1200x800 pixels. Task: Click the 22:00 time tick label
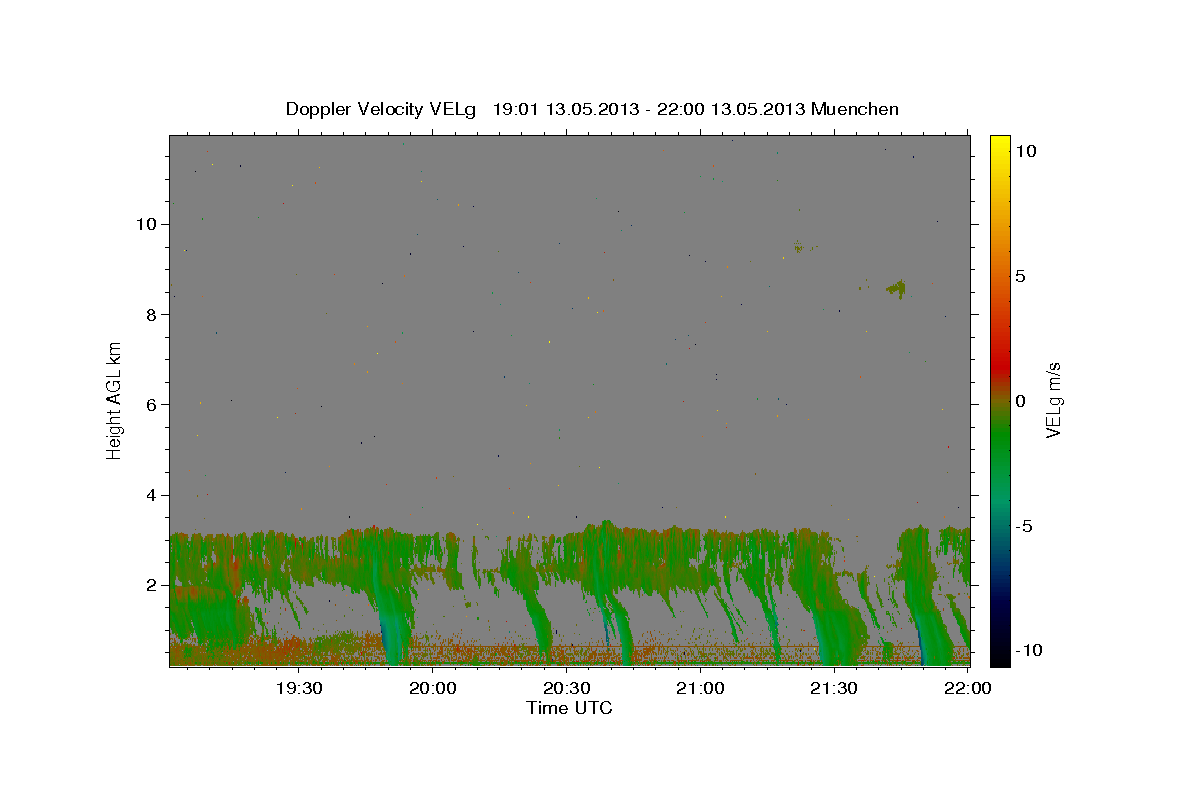point(966,689)
